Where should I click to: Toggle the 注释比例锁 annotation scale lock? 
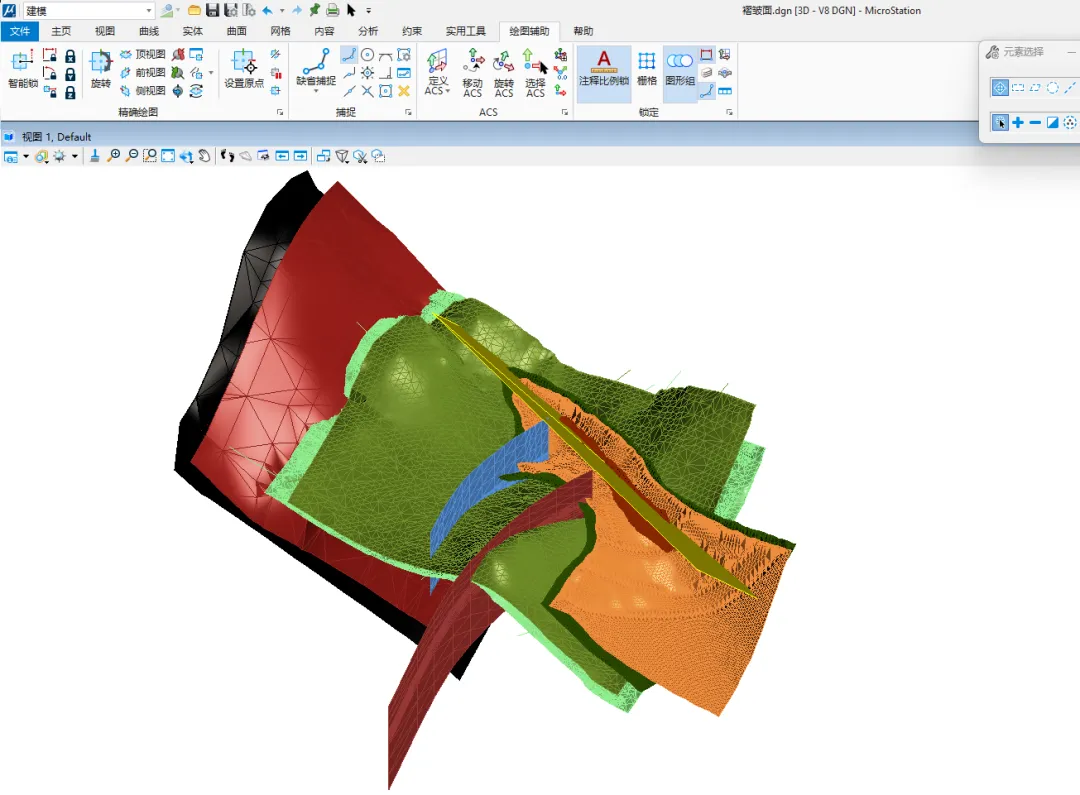pos(603,70)
